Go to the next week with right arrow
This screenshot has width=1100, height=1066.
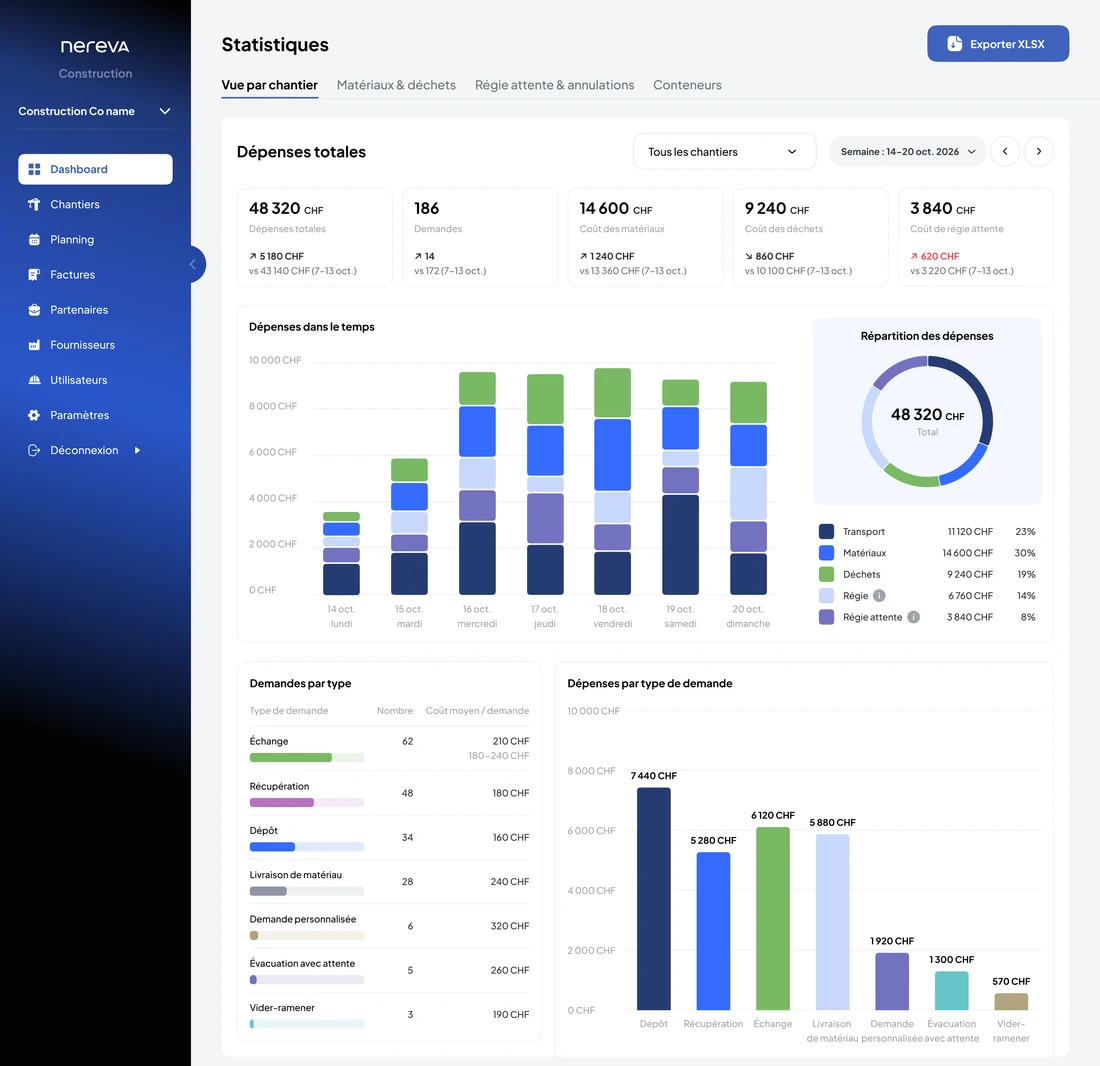point(1039,151)
